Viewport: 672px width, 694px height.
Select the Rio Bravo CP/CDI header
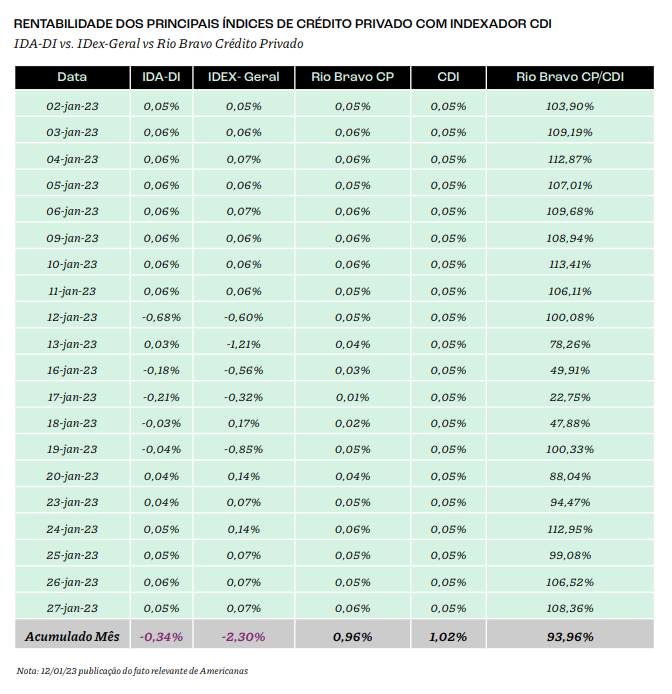tap(570, 77)
